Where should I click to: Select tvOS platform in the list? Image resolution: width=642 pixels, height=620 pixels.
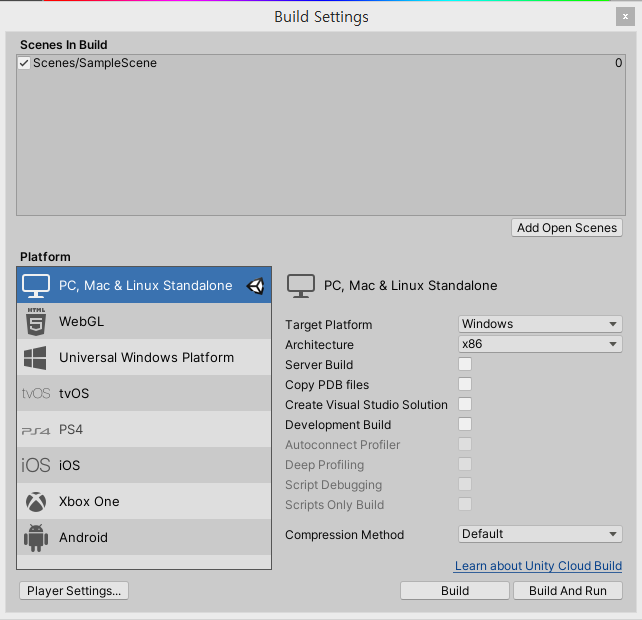pyautogui.click(x=144, y=394)
